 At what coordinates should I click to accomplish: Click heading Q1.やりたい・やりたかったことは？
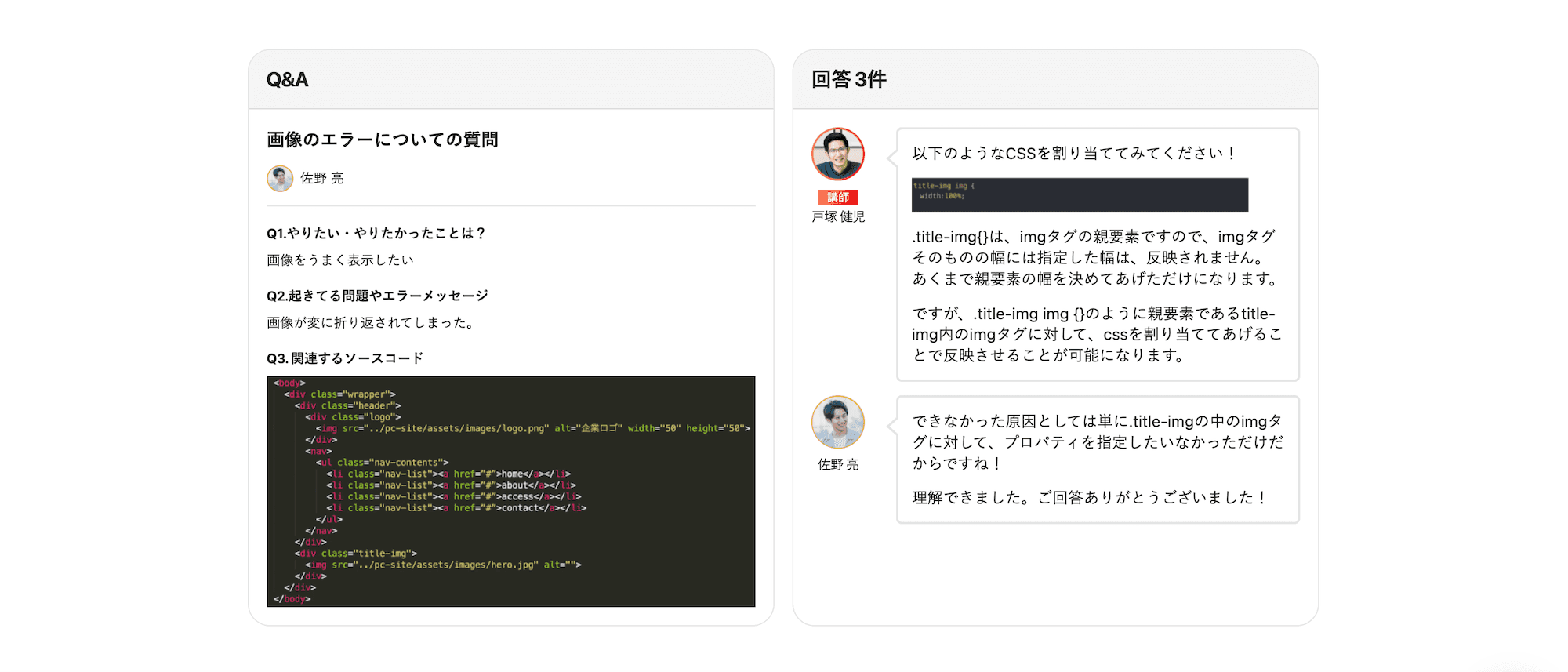coord(376,233)
